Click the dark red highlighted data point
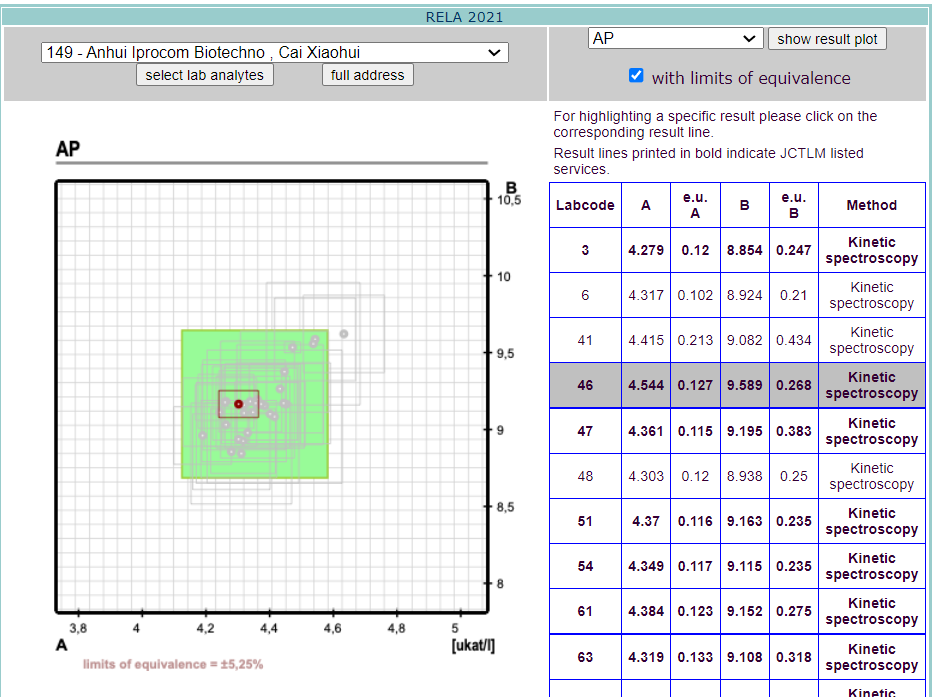Viewport: 933px width, 697px height. (238, 404)
